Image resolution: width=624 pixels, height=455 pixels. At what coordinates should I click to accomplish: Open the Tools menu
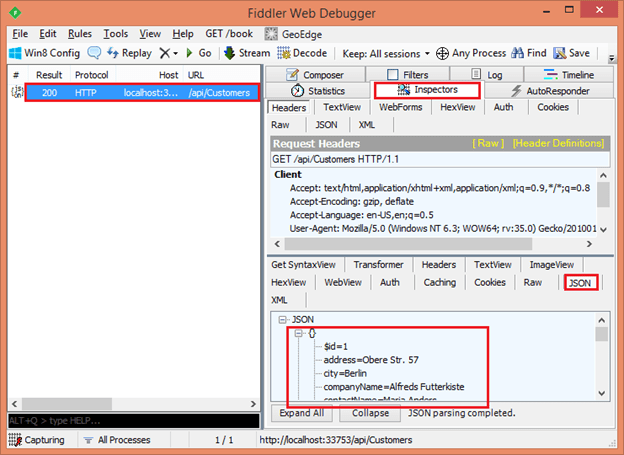click(x=116, y=34)
